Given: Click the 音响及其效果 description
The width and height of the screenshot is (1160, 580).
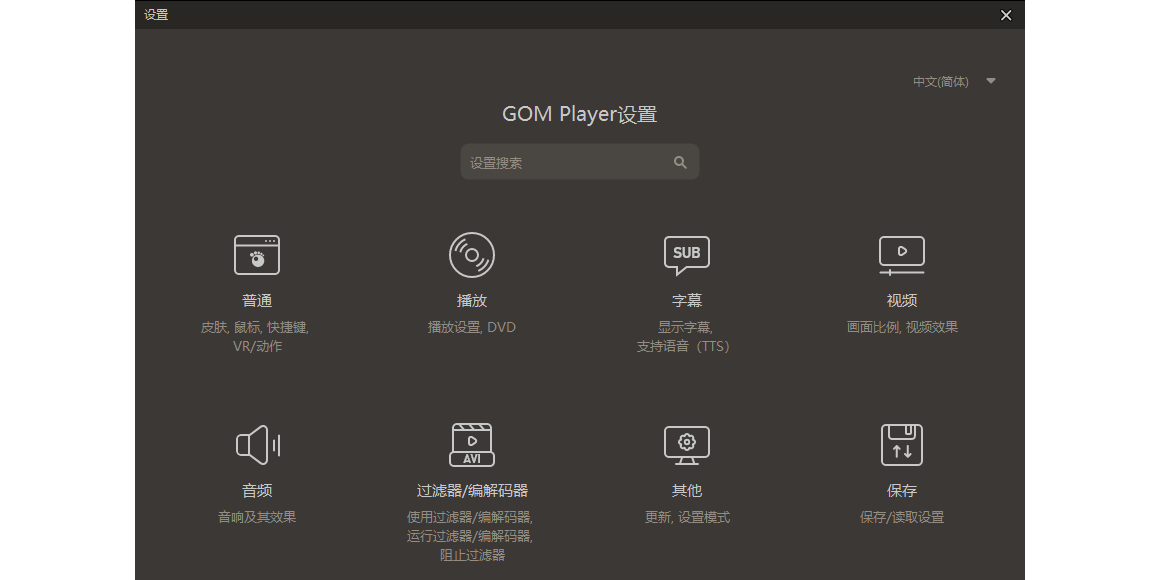Looking at the screenshot, I should [x=257, y=517].
